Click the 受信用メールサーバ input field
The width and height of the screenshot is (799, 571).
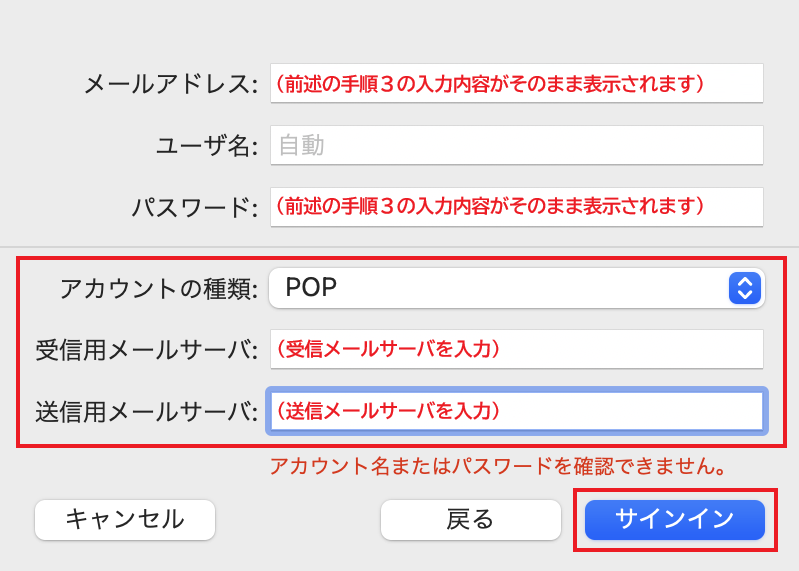(x=516, y=349)
